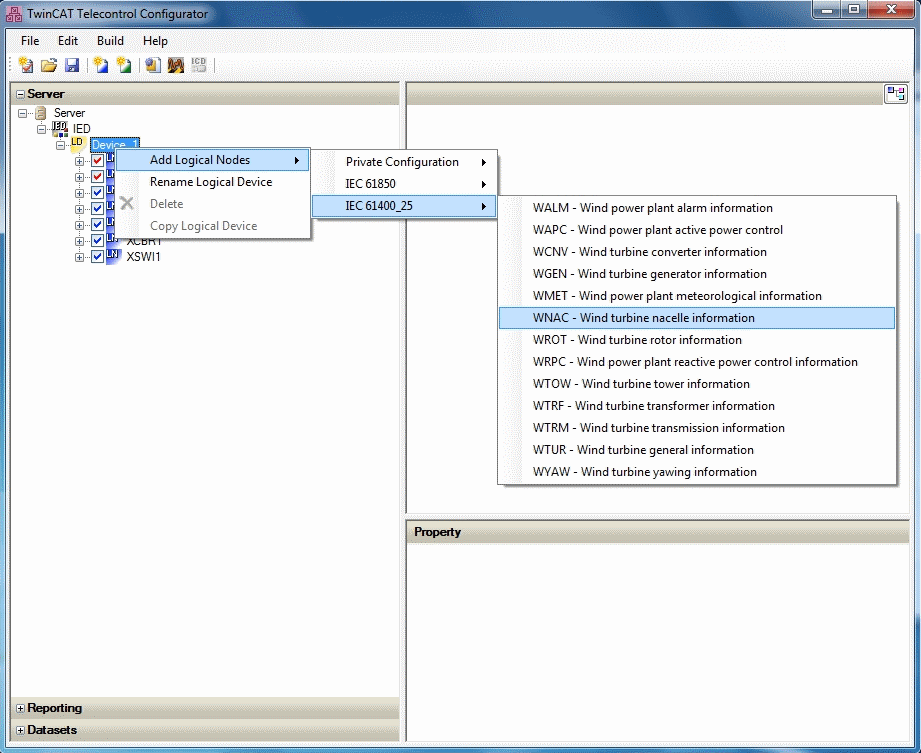921x753 pixels.
Task: Select the XSWI1 tree item
Action: [x=143, y=257]
